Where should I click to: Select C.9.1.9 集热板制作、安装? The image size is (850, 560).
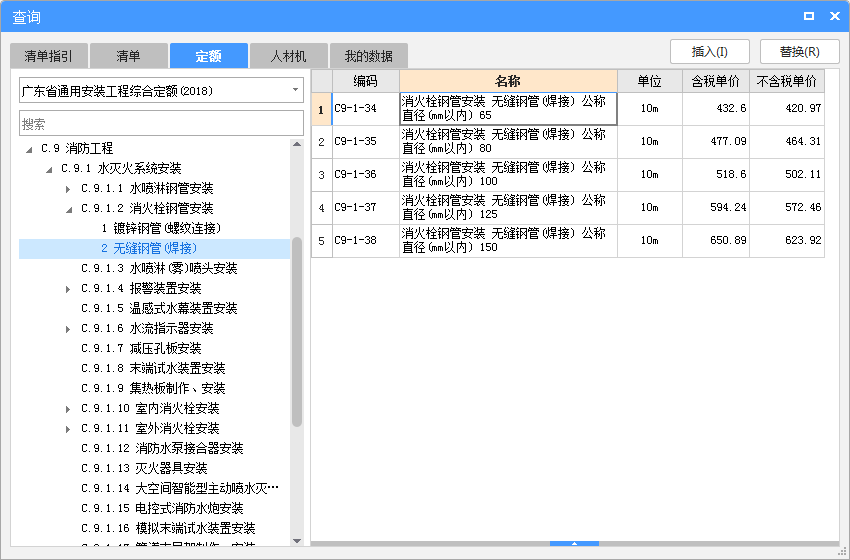point(153,388)
